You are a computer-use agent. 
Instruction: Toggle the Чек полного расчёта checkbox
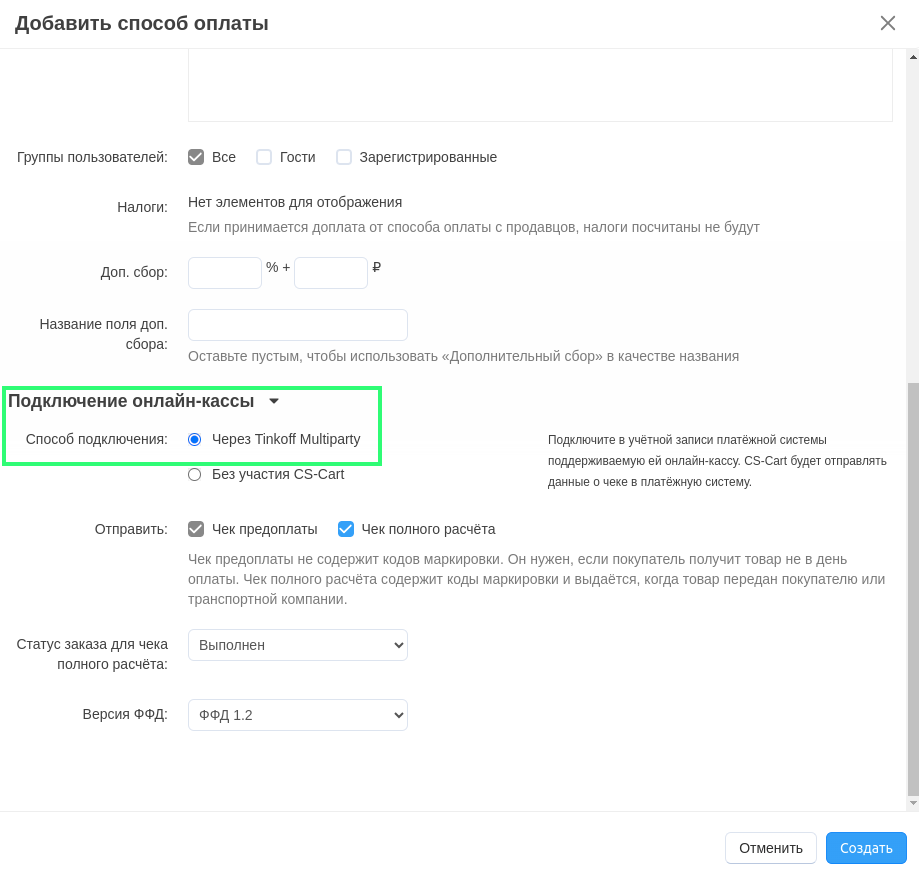[x=346, y=529]
